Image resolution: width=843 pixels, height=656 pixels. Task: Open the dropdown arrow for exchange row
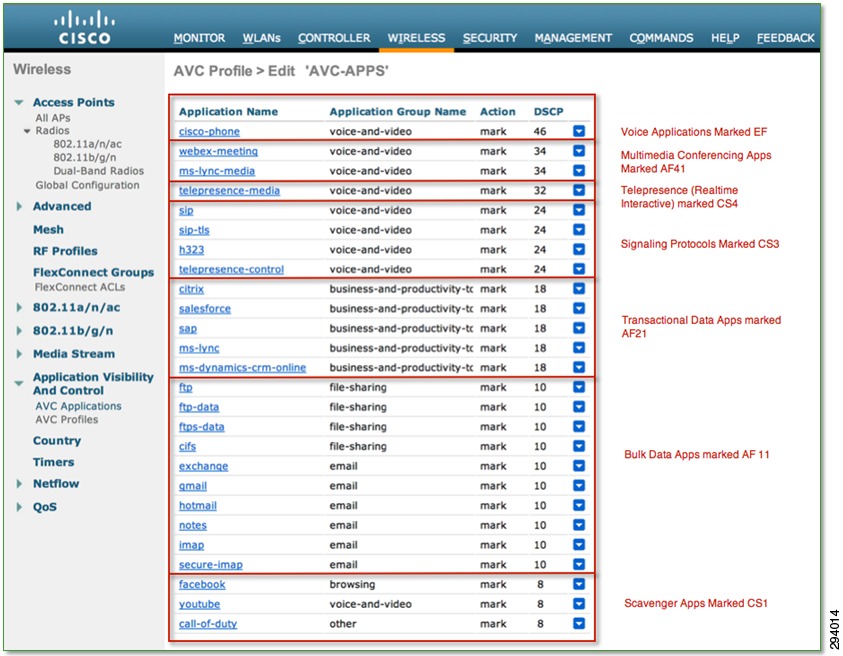(579, 466)
